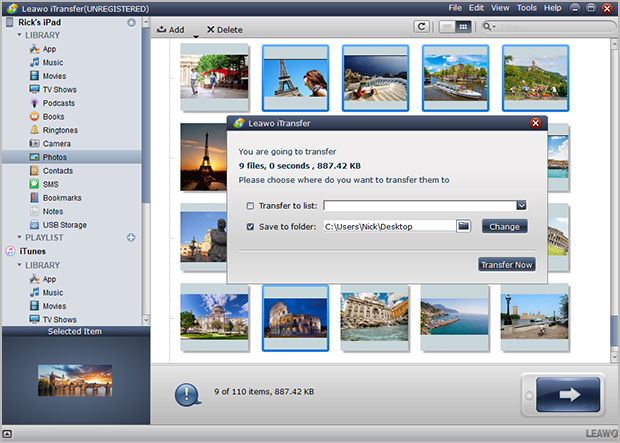Open TV Shows under Rick's iPad library
620x443 pixels.
(x=53, y=89)
